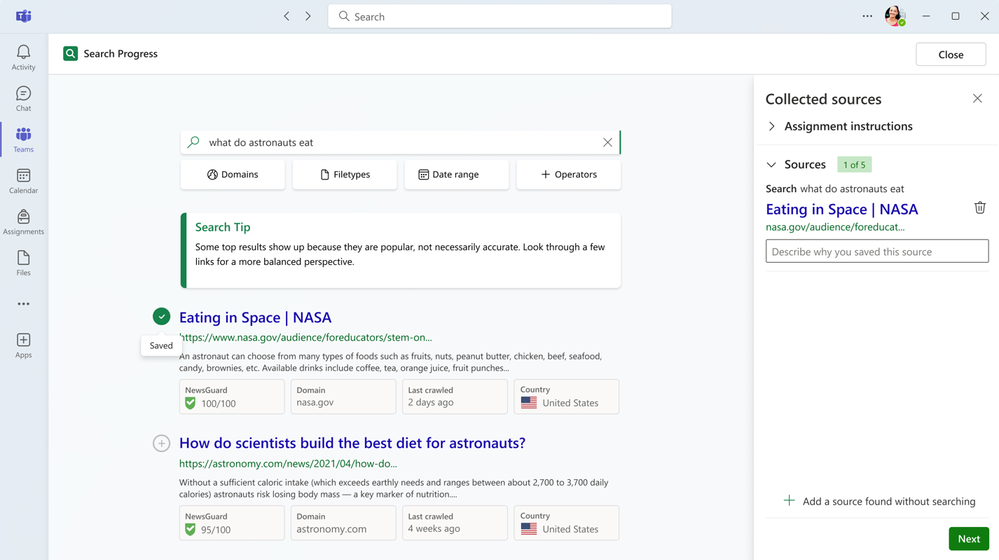Click Country box under NASA result
This screenshot has width=999, height=560.
click(566, 397)
